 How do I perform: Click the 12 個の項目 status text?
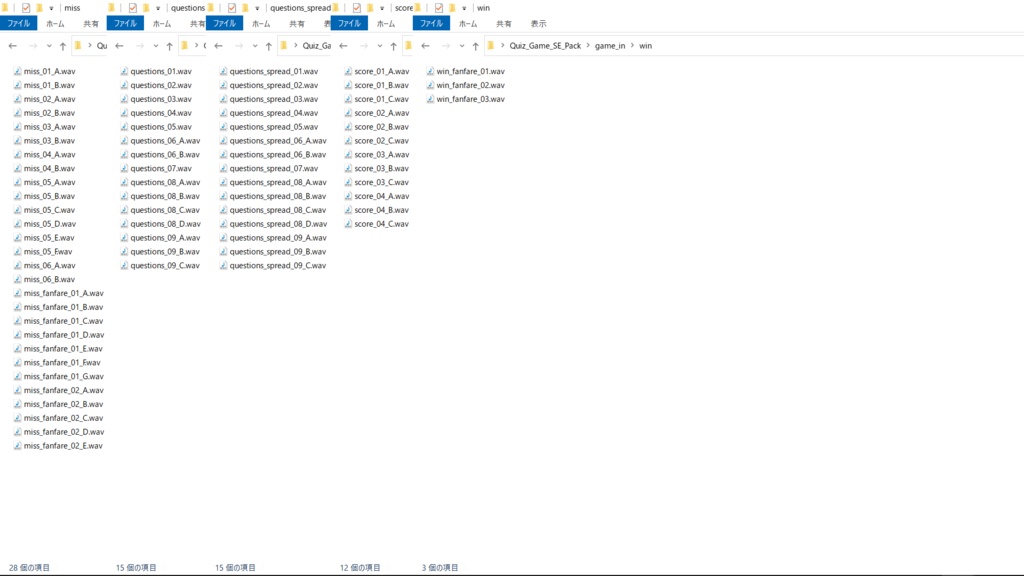point(360,568)
